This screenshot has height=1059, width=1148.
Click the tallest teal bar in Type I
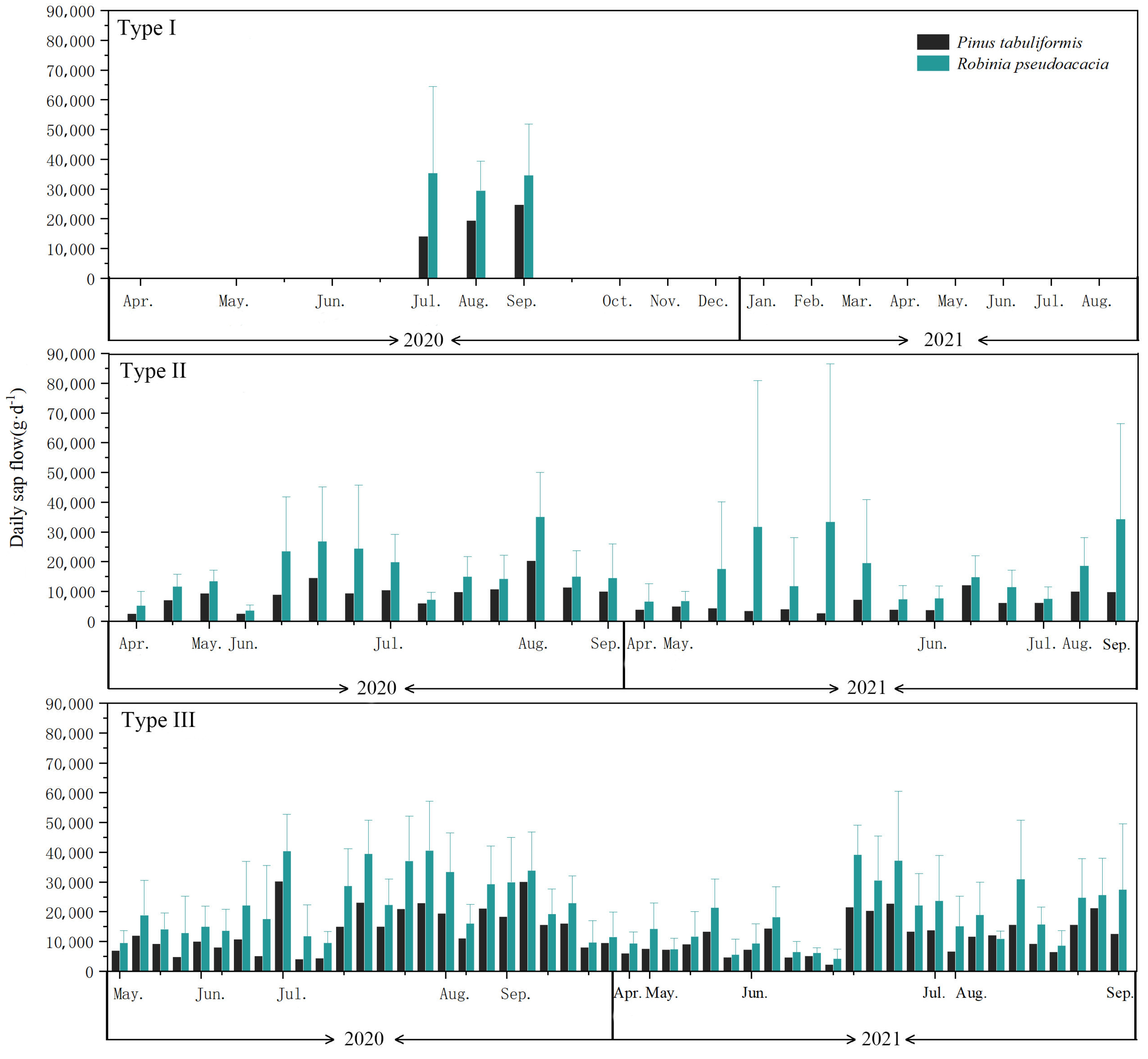click(433, 225)
